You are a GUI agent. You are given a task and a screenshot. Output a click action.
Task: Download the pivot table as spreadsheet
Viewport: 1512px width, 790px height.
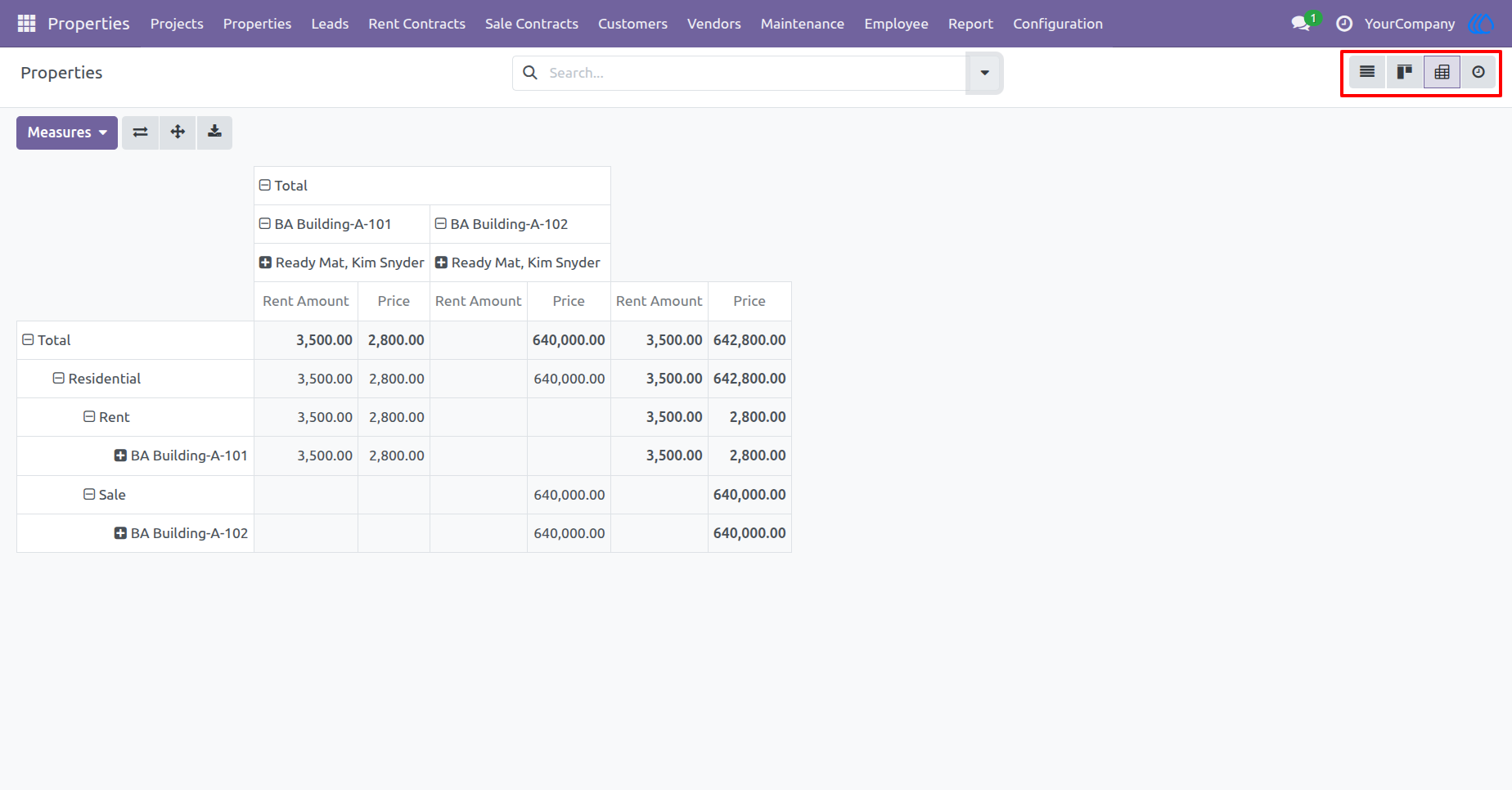[214, 132]
